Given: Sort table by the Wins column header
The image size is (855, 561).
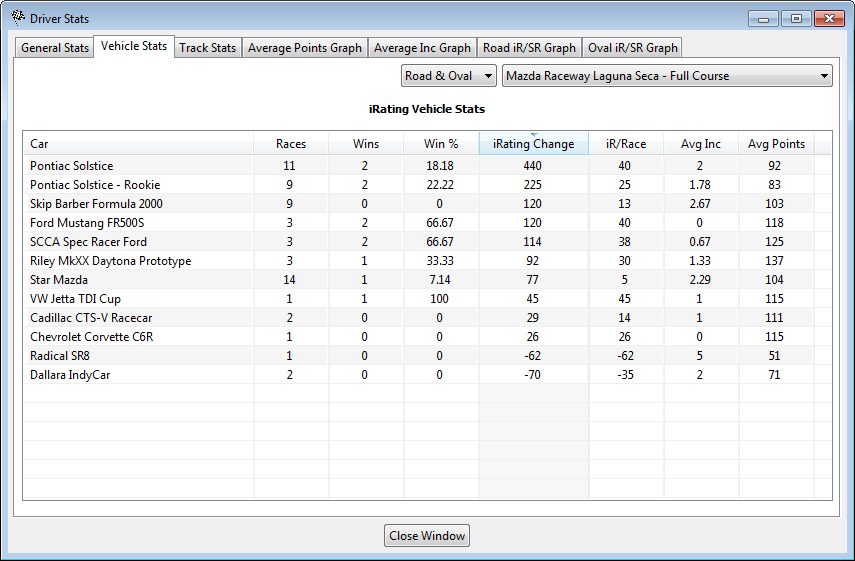Looking at the screenshot, I should [x=366, y=144].
